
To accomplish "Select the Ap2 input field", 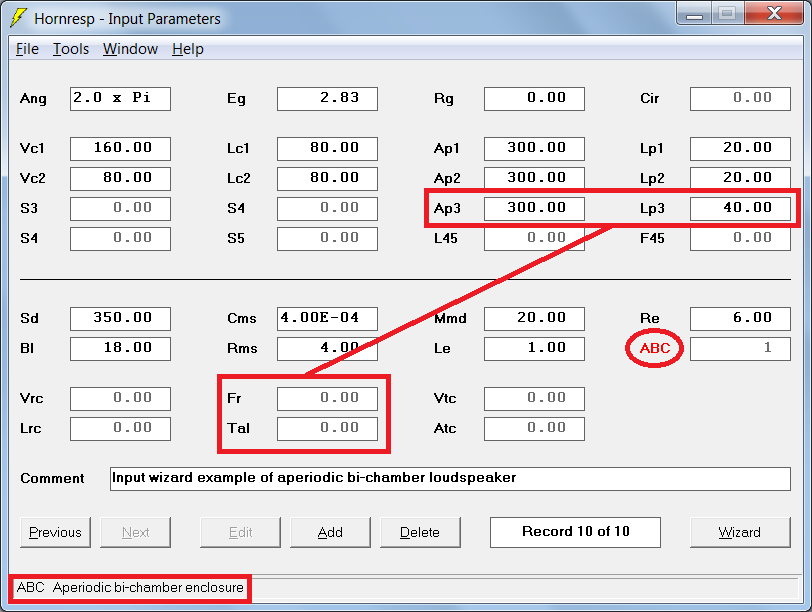I will 534,179.
